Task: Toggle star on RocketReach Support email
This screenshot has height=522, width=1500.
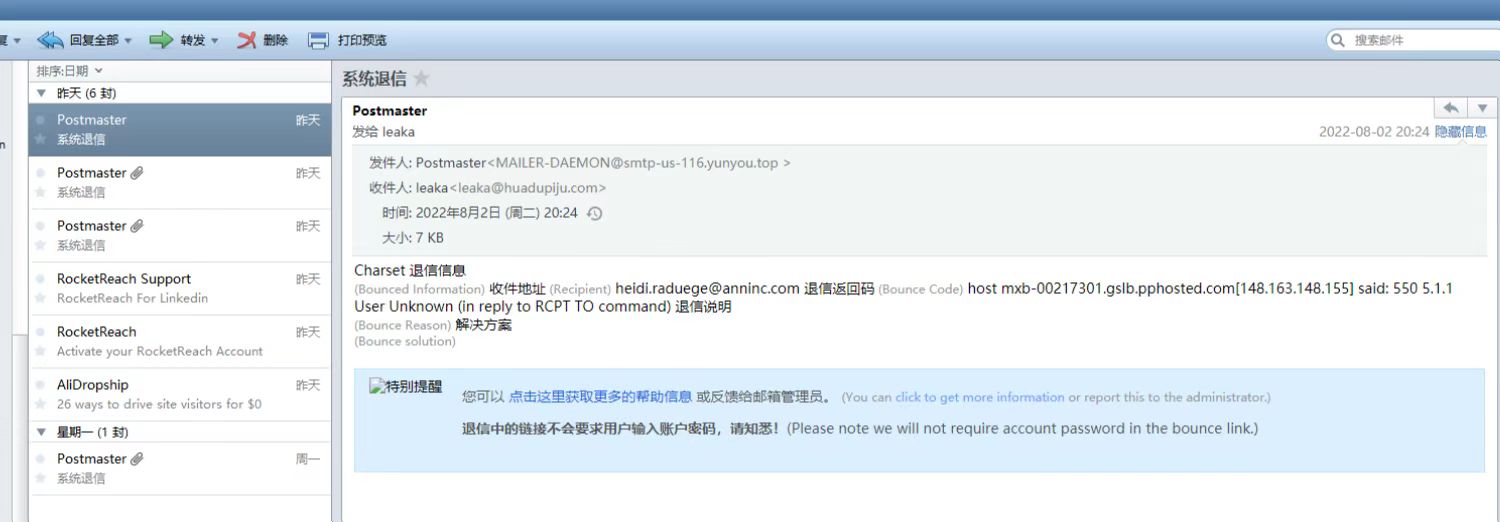Action: (41, 298)
